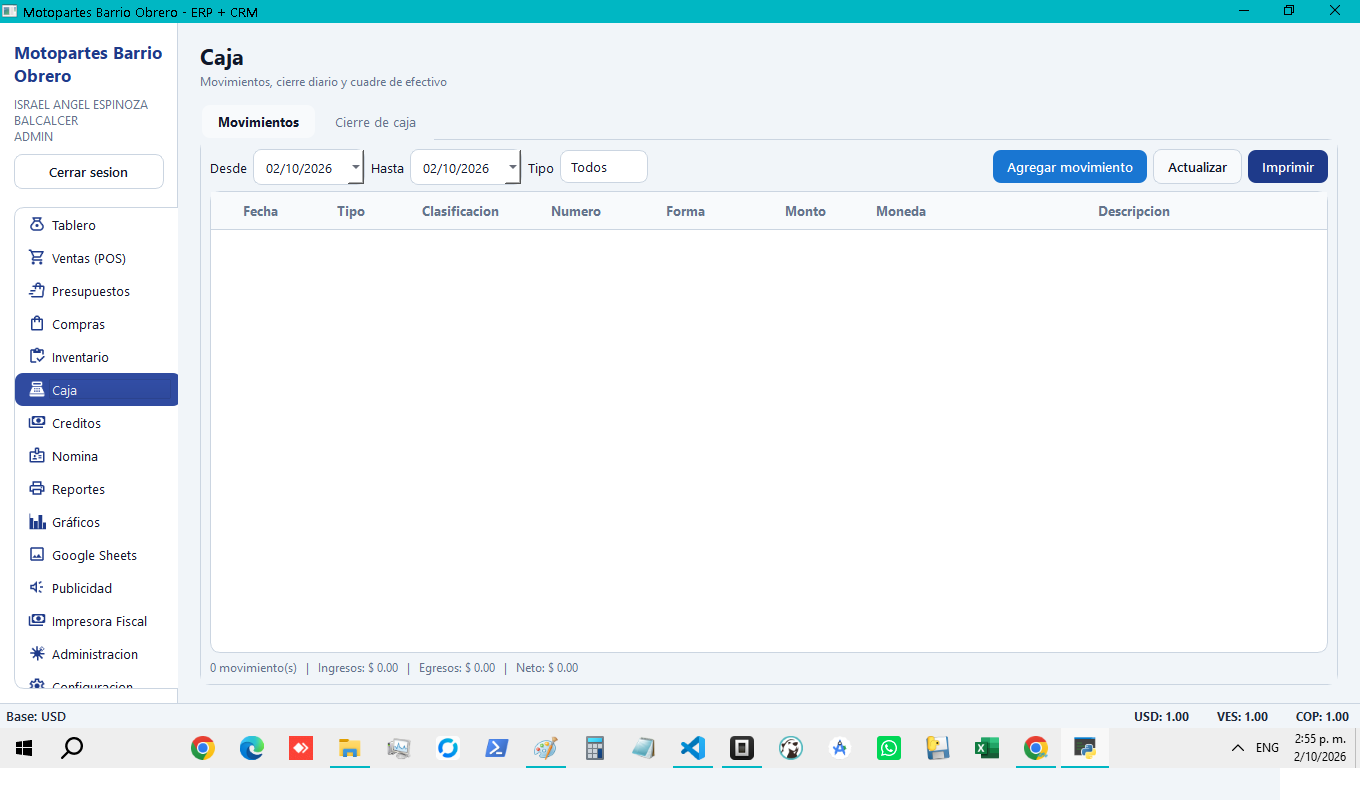Open the Tipo Todos combo box

604,167
